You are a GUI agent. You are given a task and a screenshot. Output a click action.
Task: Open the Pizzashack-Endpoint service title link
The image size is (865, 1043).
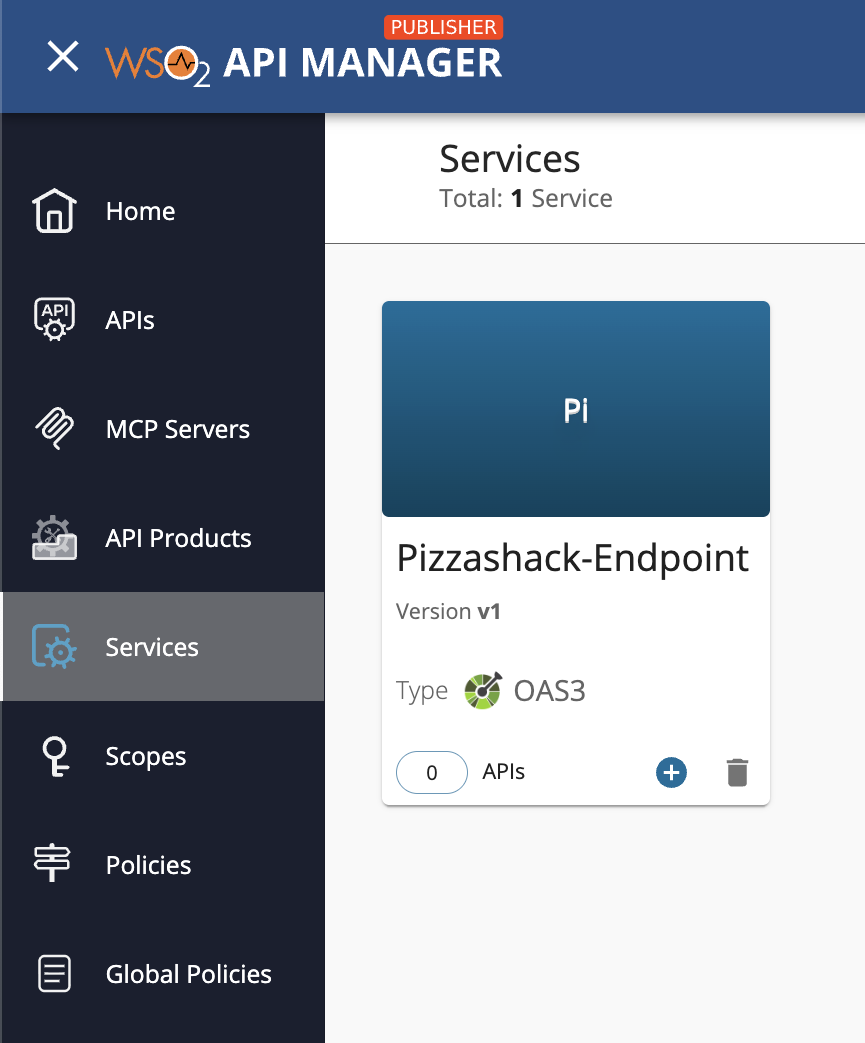click(x=573, y=558)
